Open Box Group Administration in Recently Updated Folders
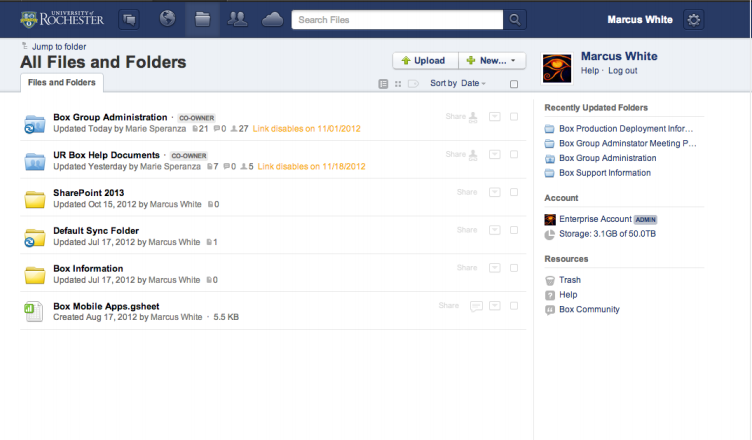752x440 pixels. click(x=608, y=158)
